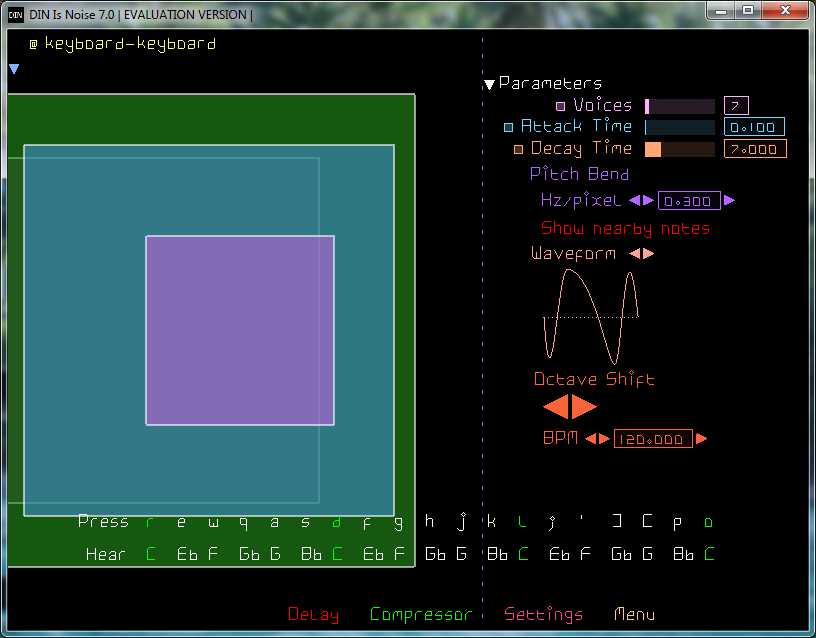Viewport: 816px width, 638px height.
Task: Expand the blue triangle below keyboard-keyboard
Action: point(14,69)
